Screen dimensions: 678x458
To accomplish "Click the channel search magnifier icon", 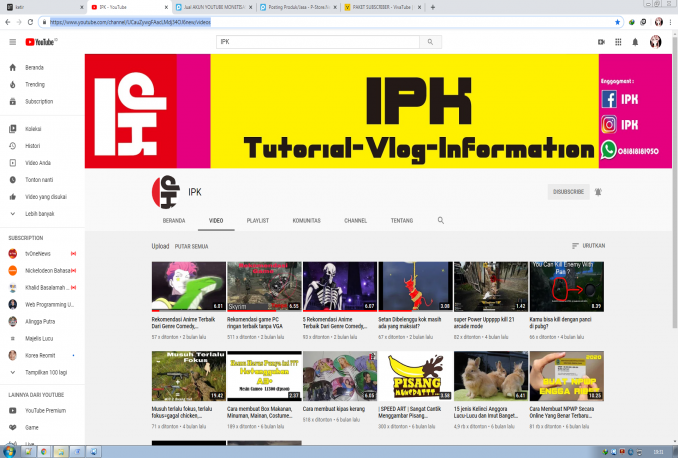I will [440, 219].
